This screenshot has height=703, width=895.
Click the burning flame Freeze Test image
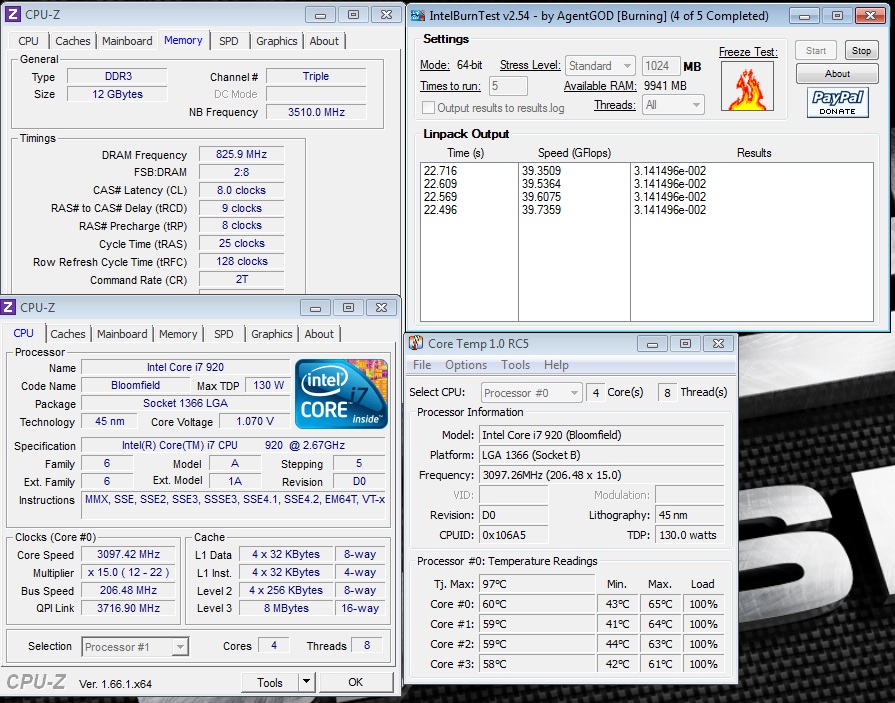click(x=747, y=86)
